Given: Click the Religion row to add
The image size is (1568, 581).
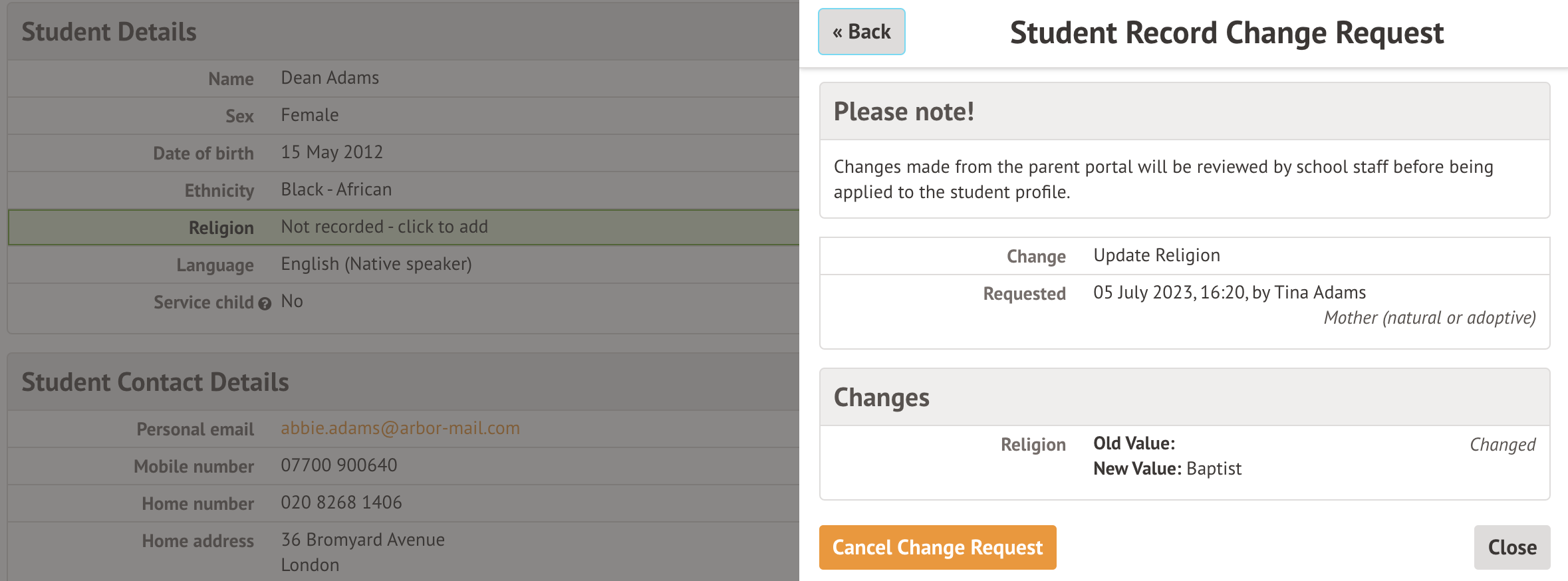Looking at the screenshot, I should pos(384,227).
